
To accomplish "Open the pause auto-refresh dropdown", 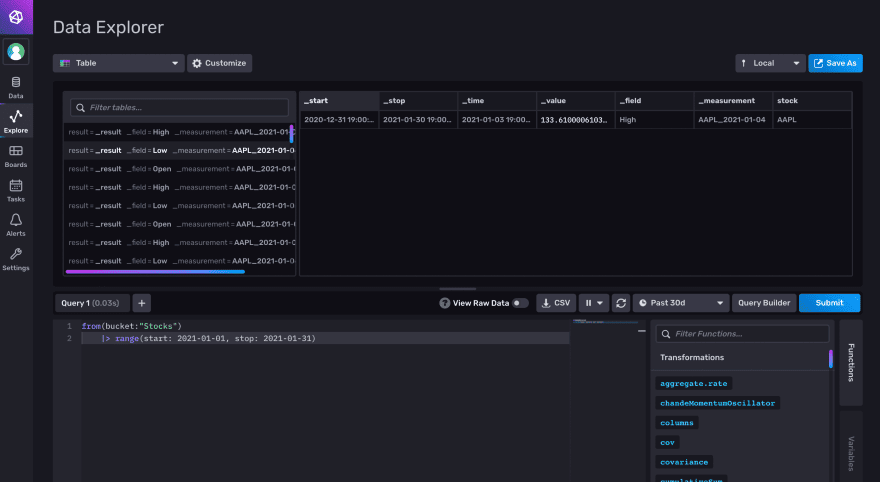I will coord(594,303).
